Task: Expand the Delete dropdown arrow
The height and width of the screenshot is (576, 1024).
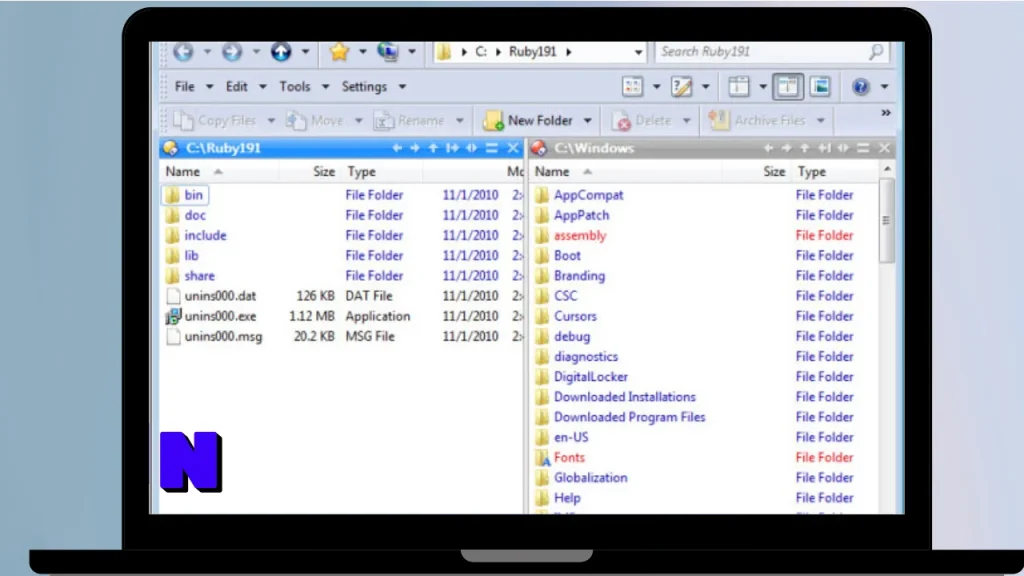Action: [x=686, y=120]
